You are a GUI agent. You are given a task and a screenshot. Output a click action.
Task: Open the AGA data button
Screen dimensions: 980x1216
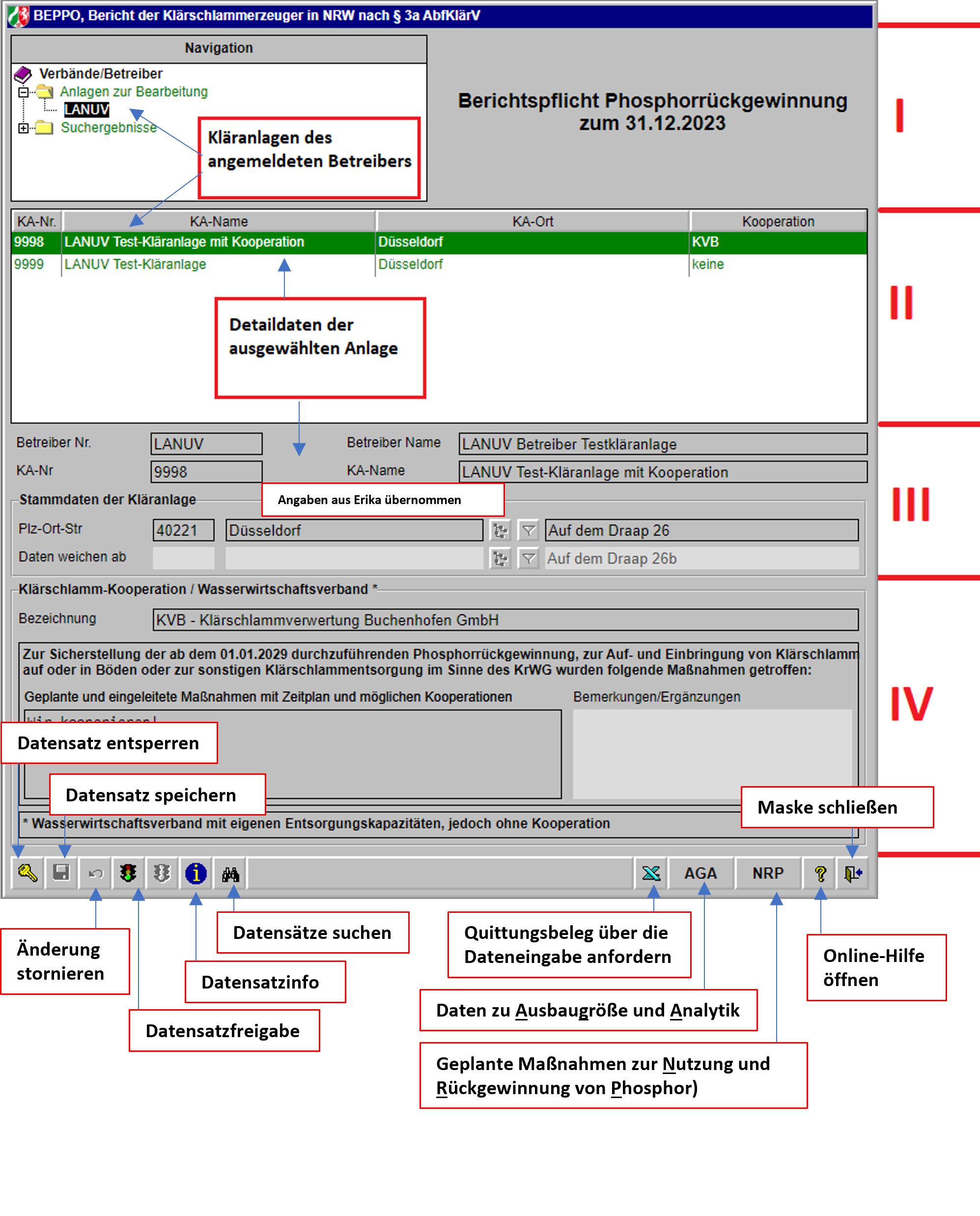(700, 874)
